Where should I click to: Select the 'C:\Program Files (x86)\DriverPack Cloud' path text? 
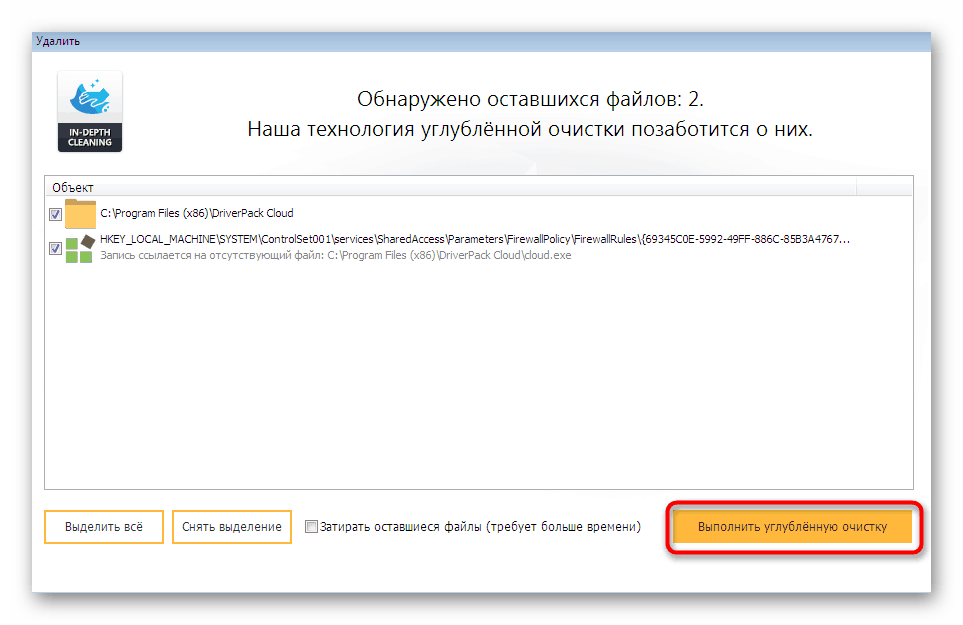coord(197,213)
